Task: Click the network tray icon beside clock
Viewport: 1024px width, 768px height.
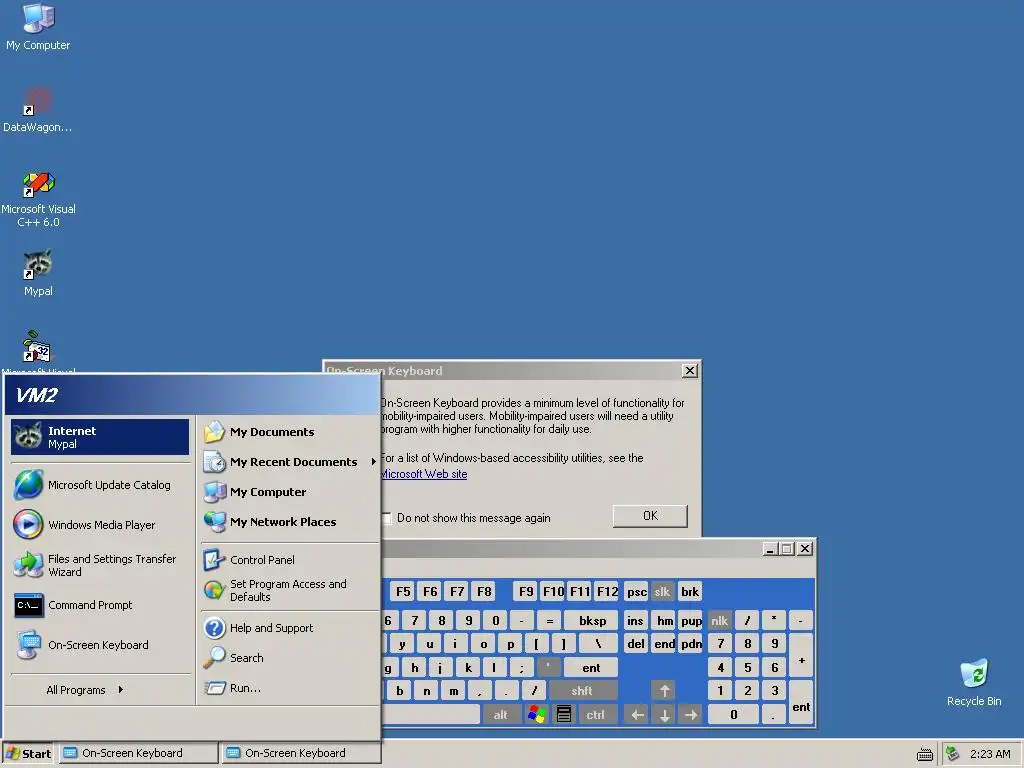Action: click(952, 753)
